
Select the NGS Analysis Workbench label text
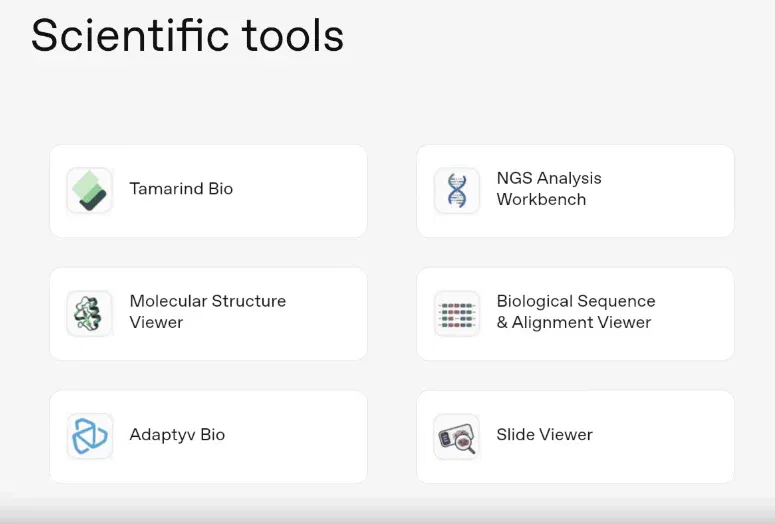coord(549,189)
